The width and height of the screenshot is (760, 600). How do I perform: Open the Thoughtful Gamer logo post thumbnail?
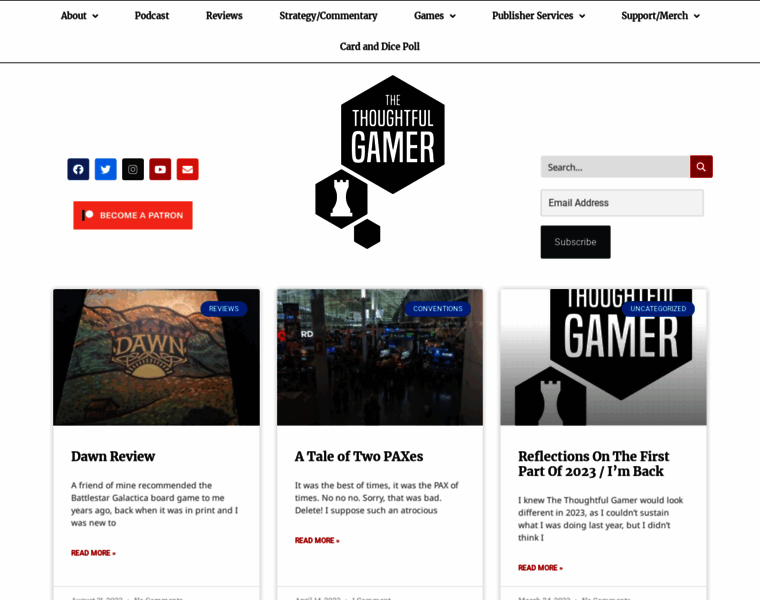pos(603,357)
